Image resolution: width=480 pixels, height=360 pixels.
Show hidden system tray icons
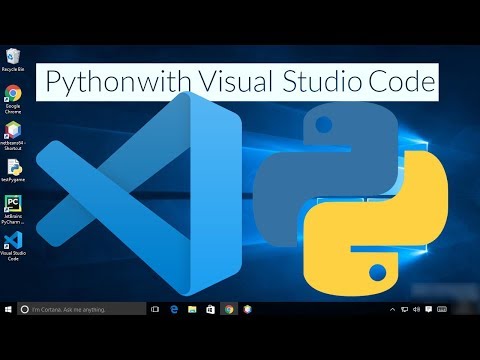(392, 310)
